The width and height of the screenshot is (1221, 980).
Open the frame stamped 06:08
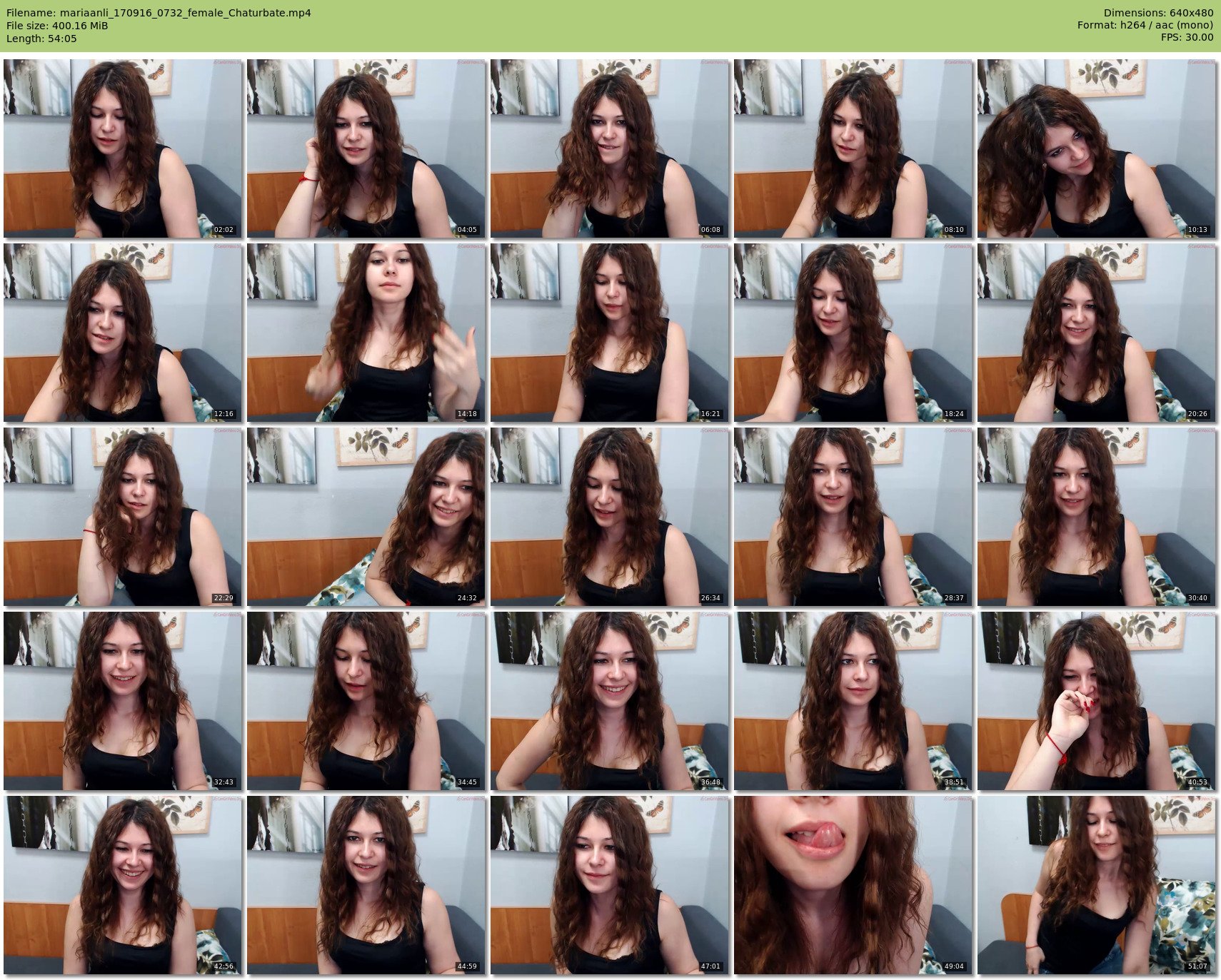pyautogui.click(x=610, y=148)
